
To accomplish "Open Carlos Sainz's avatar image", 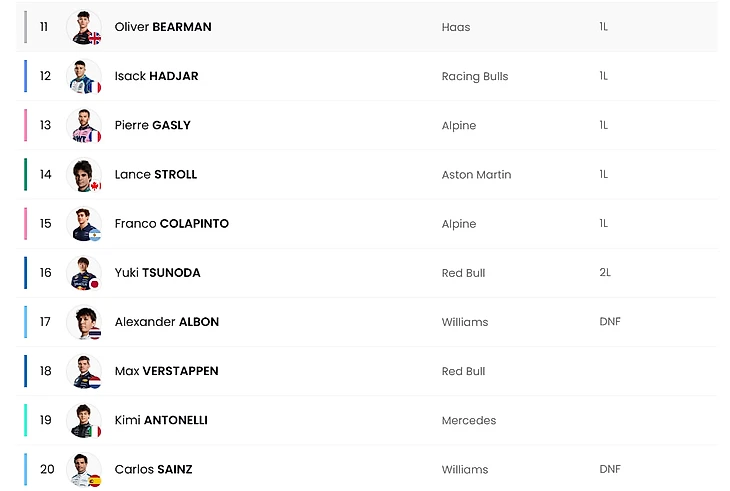I will click(84, 469).
